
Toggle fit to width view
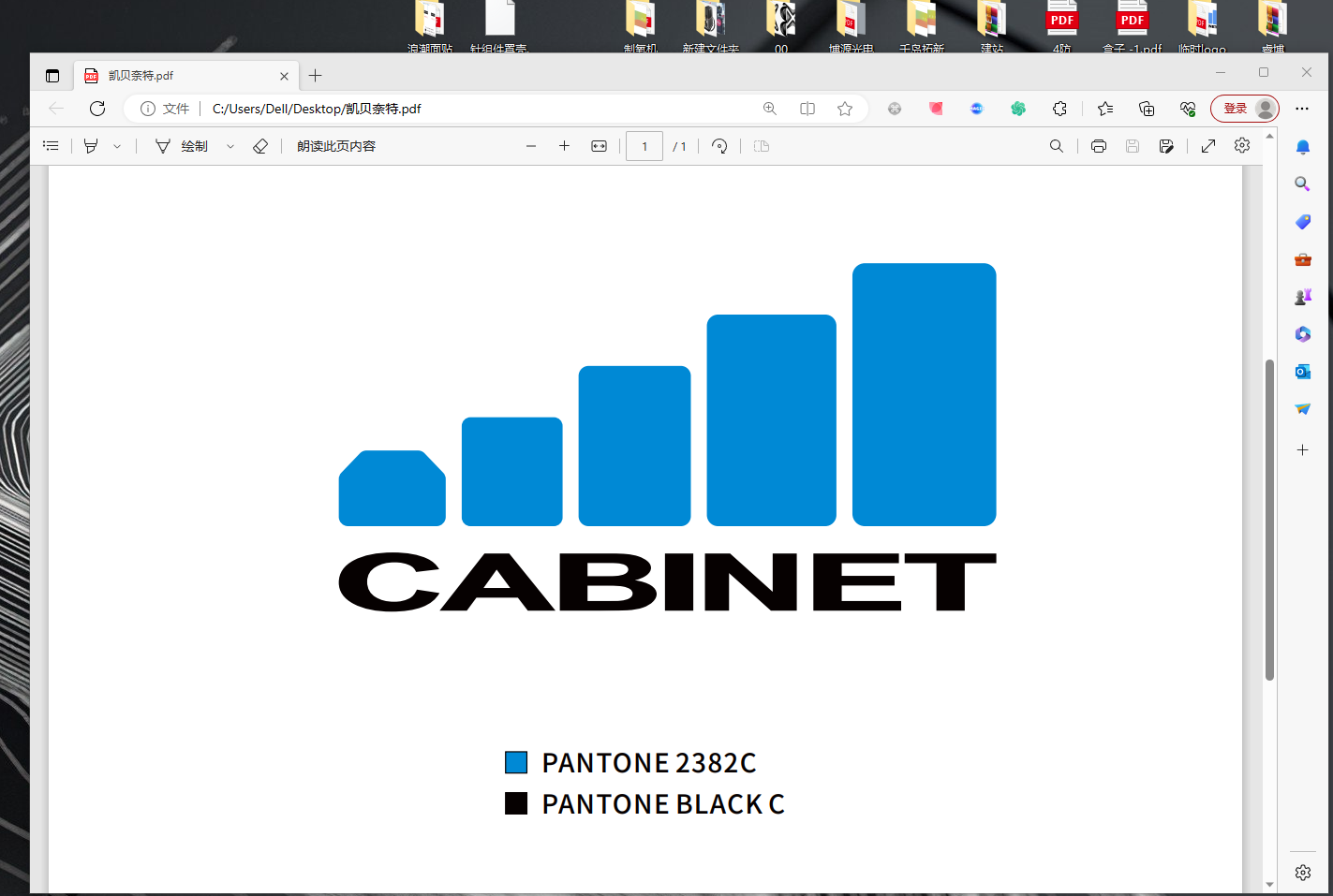click(600, 146)
